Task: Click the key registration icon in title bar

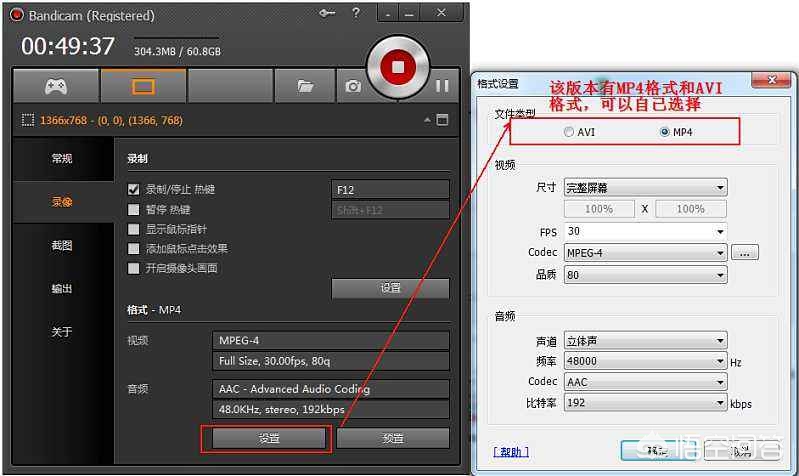Action: click(x=327, y=13)
